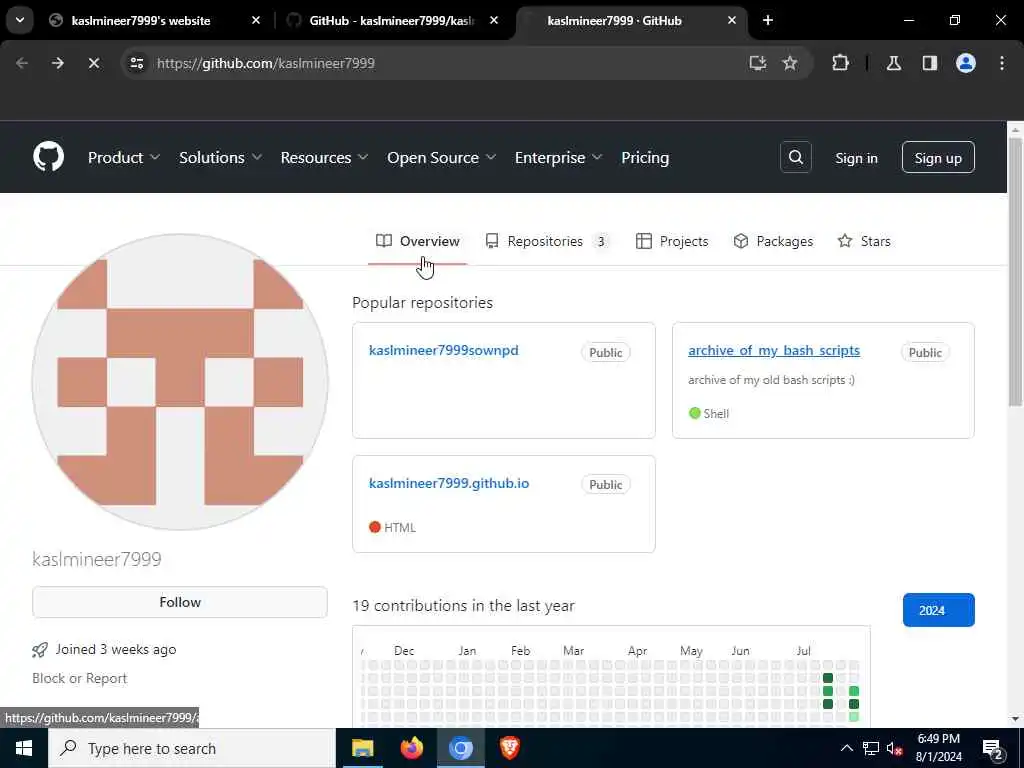This screenshot has height=768, width=1024.
Task: Open the kaslmineer7999.github.io repository
Action: pyautogui.click(x=449, y=483)
